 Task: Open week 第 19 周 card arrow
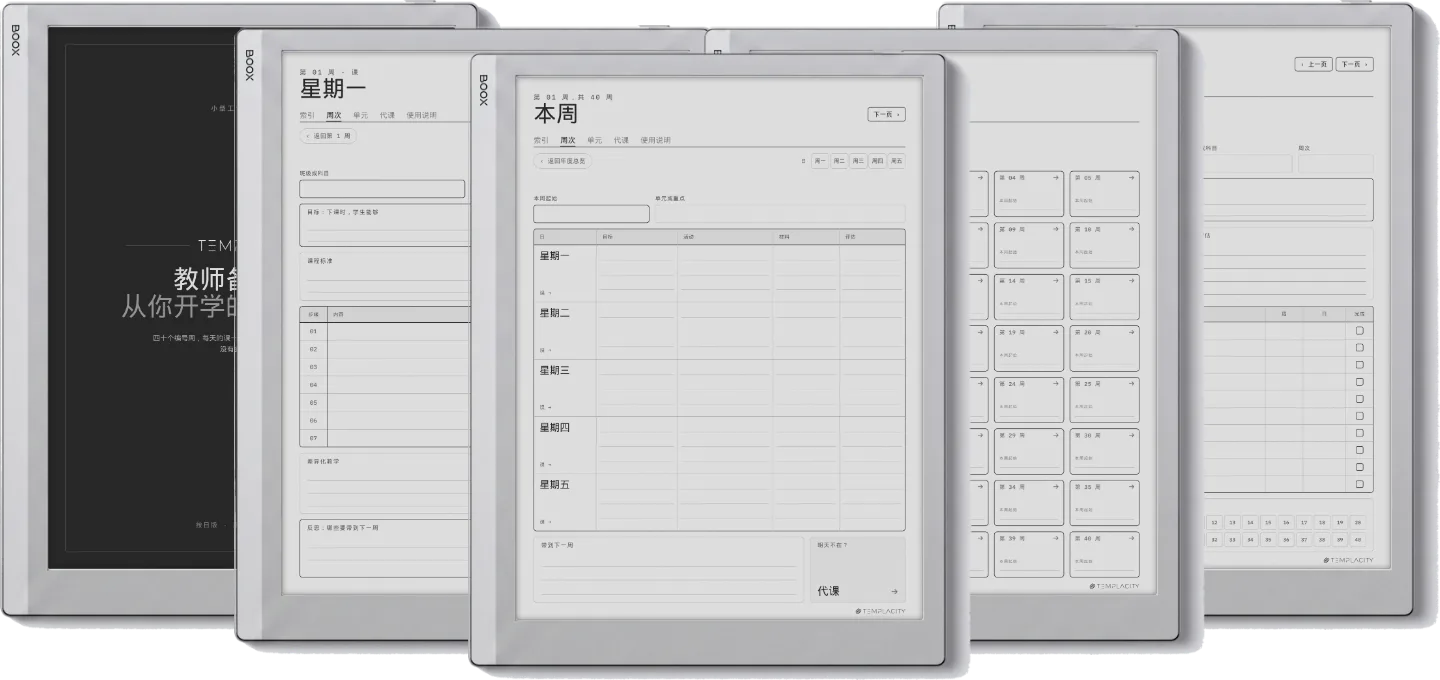1056,332
